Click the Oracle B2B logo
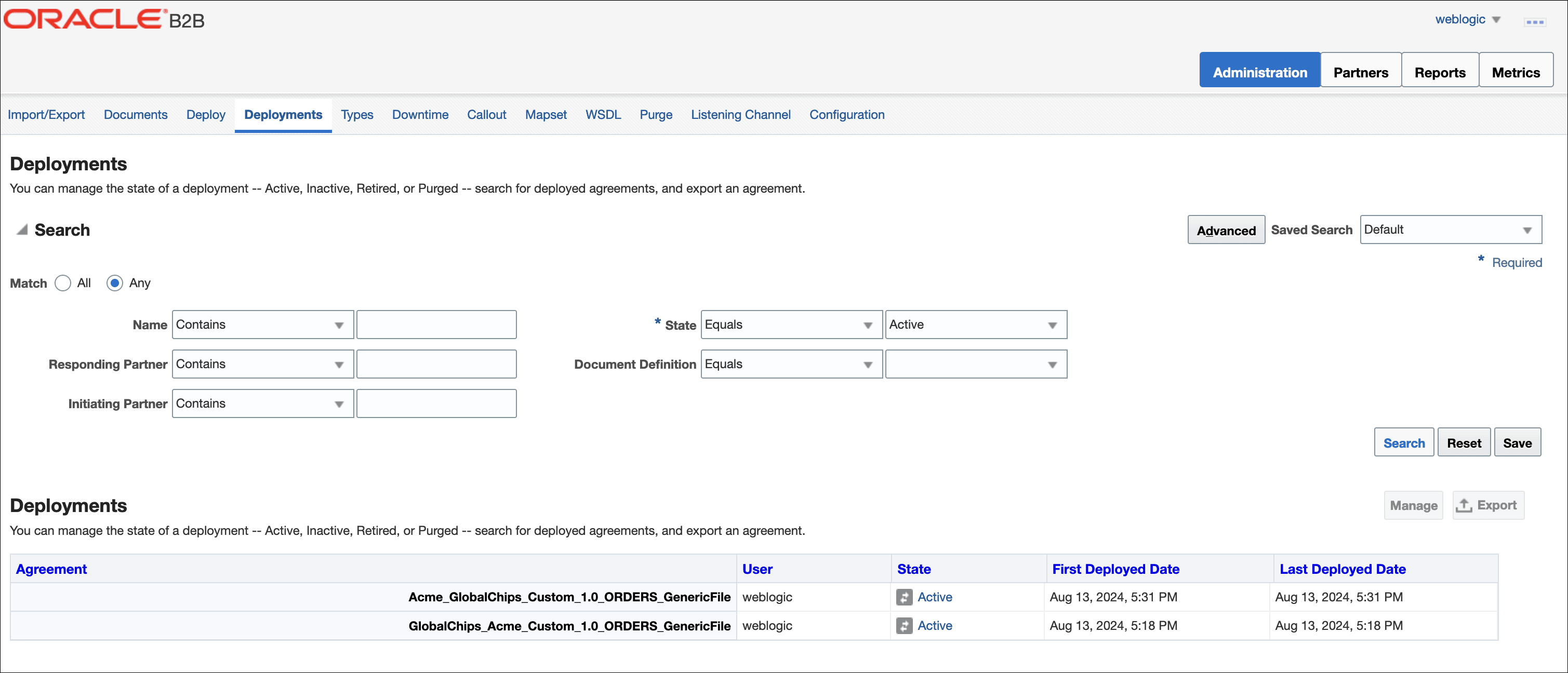 (x=104, y=19)
